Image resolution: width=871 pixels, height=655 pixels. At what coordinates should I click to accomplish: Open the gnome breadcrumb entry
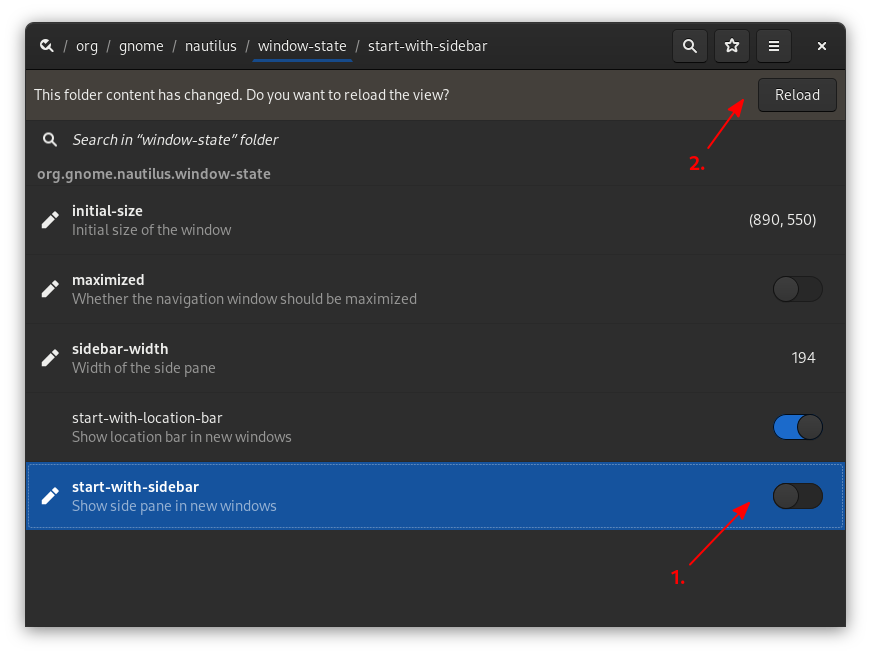coord(141,46)
